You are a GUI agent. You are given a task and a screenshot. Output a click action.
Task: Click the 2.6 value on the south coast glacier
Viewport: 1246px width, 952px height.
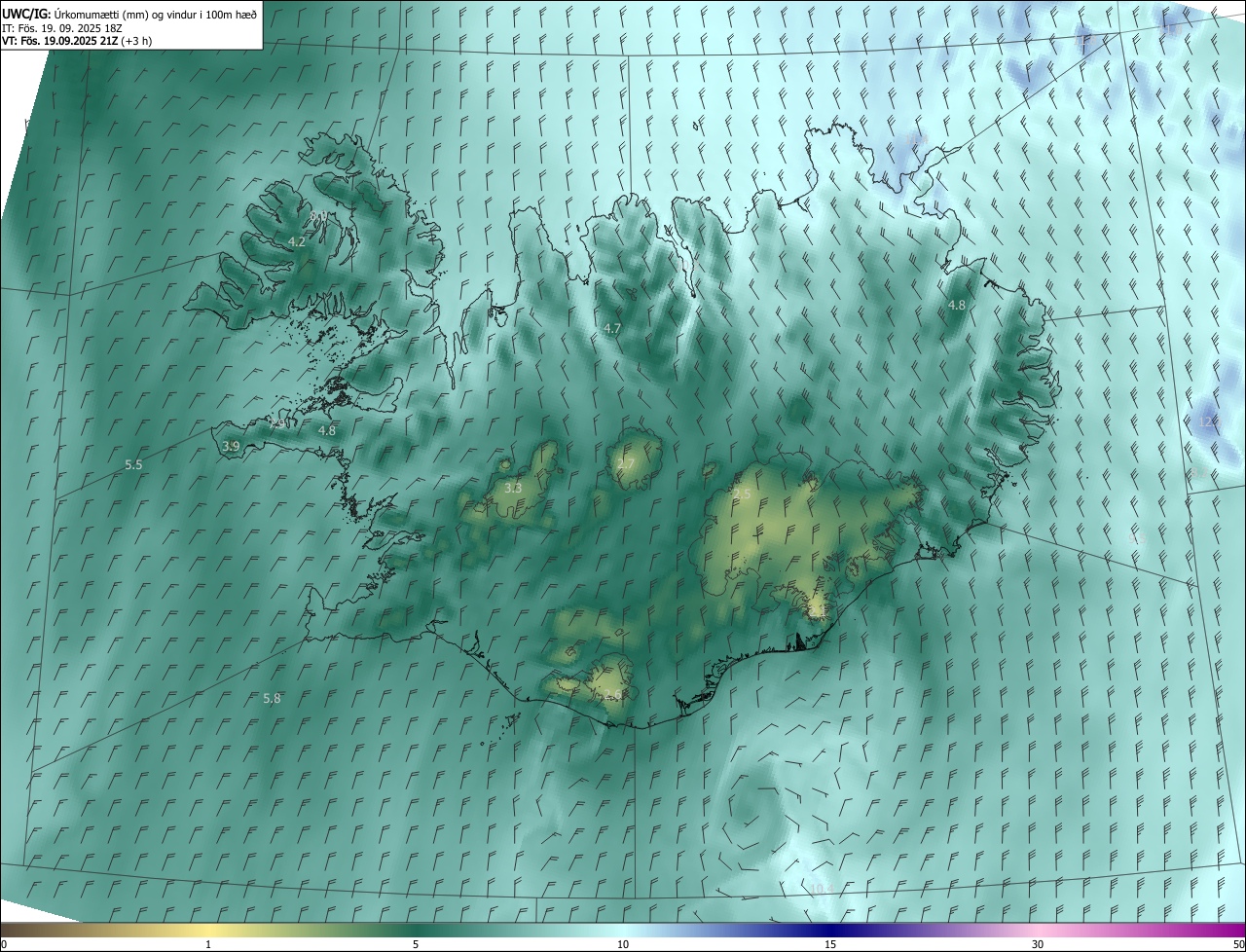(613, 694)
